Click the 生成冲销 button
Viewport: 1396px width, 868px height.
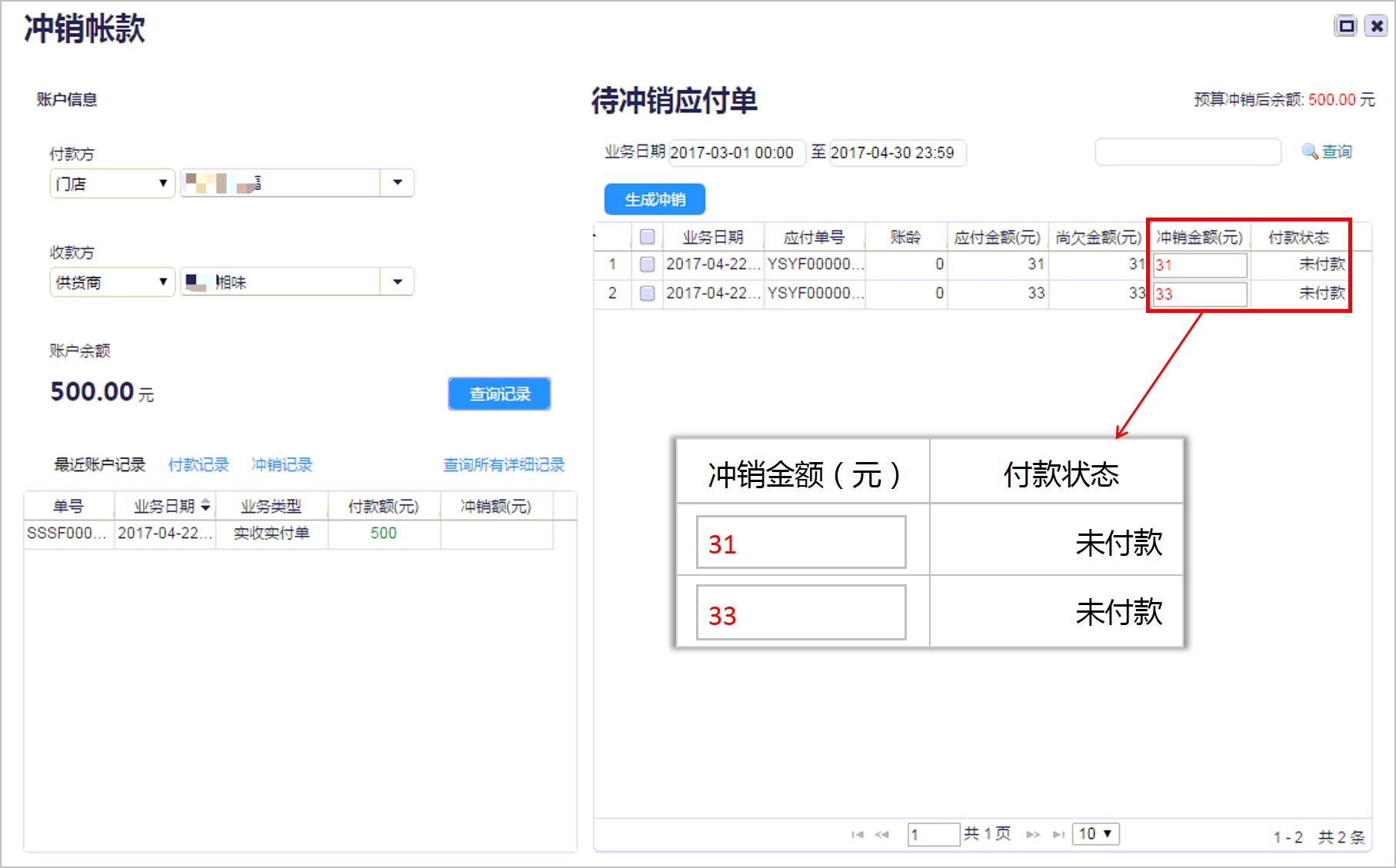pyautogui.click(x=655, y=199)
